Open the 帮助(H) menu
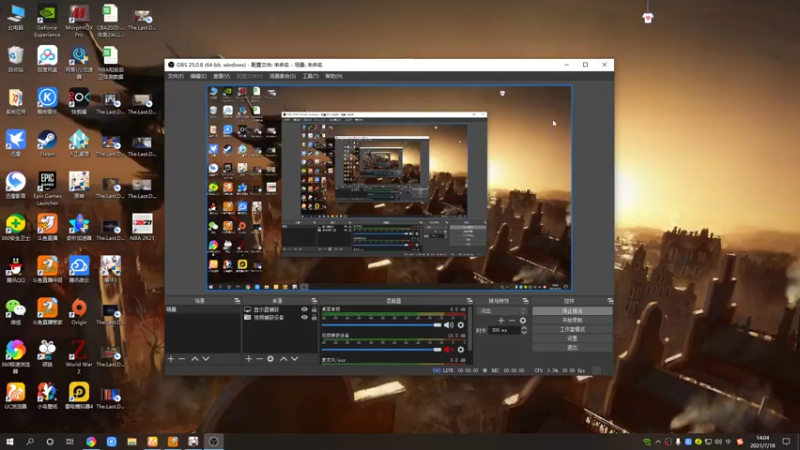The width and height of the screenshot is (800, 450). (x=334, y=76)
